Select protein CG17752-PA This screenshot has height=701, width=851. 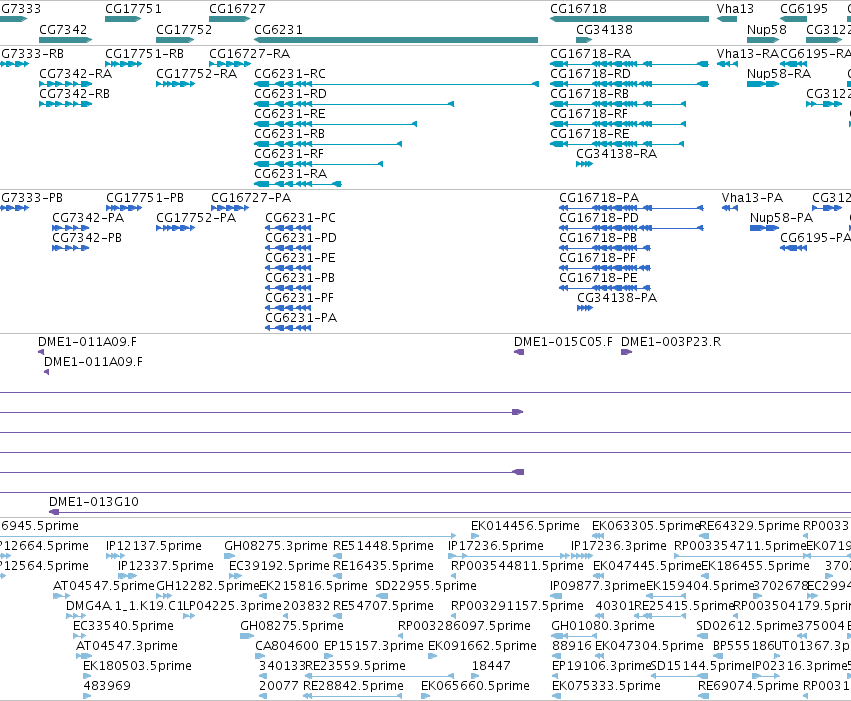tap(196, 218)
